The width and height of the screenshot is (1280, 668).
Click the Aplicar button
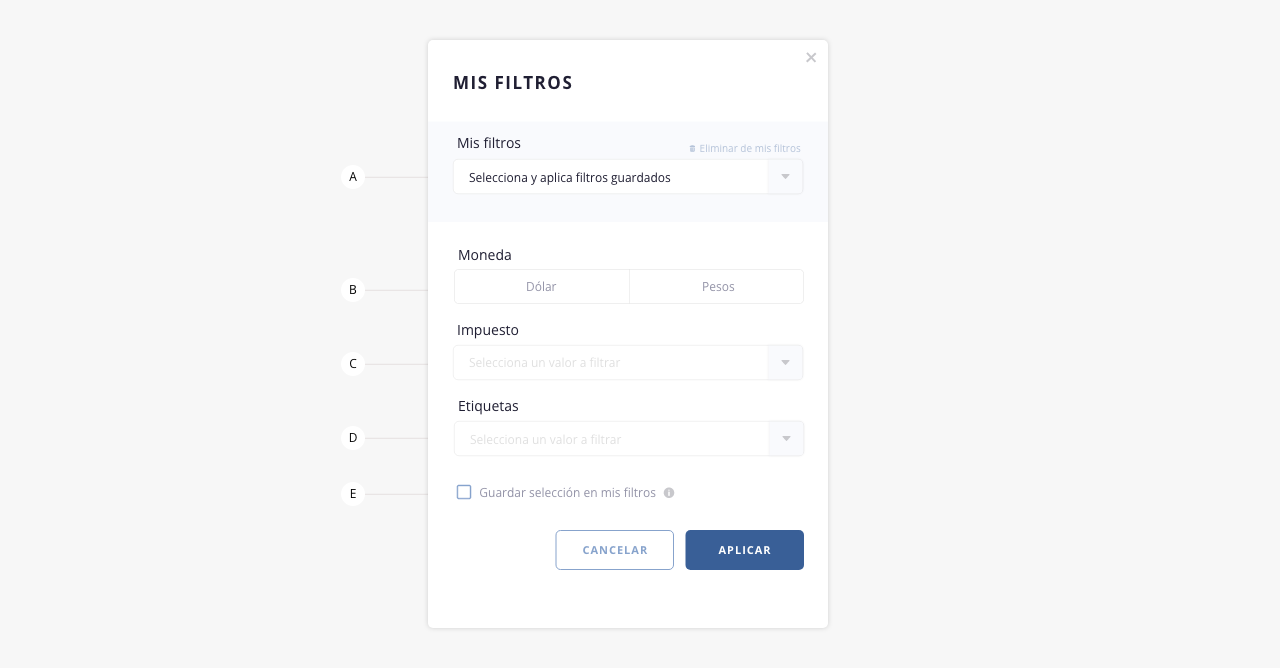tap(745, 550)
